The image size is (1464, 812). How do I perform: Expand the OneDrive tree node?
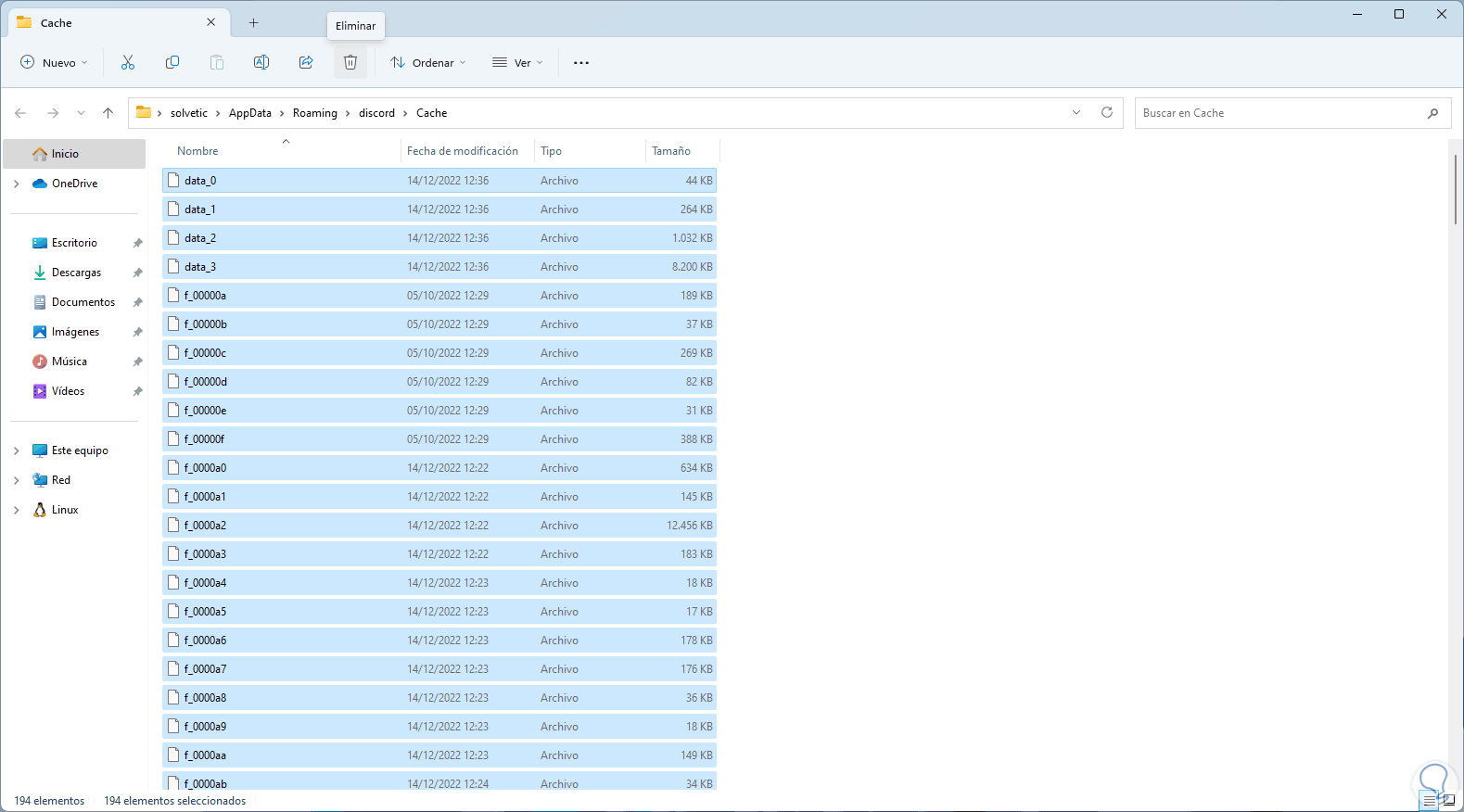coord(17,184)
